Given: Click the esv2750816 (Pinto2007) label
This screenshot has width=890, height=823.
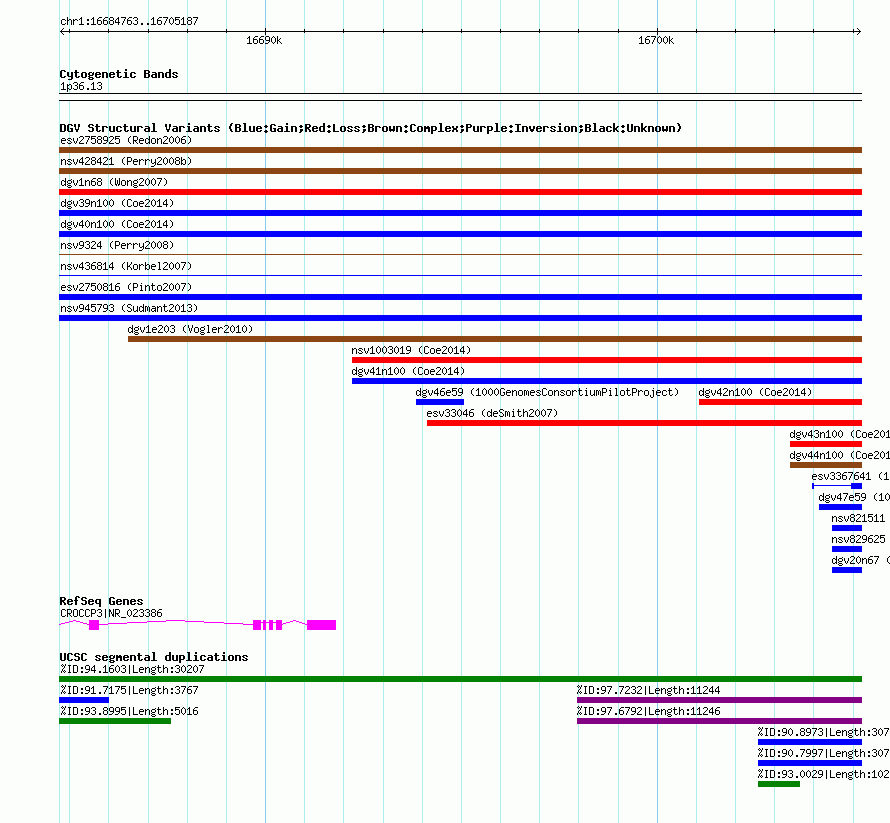Looking at the screenshot, I should click(126, 287).
